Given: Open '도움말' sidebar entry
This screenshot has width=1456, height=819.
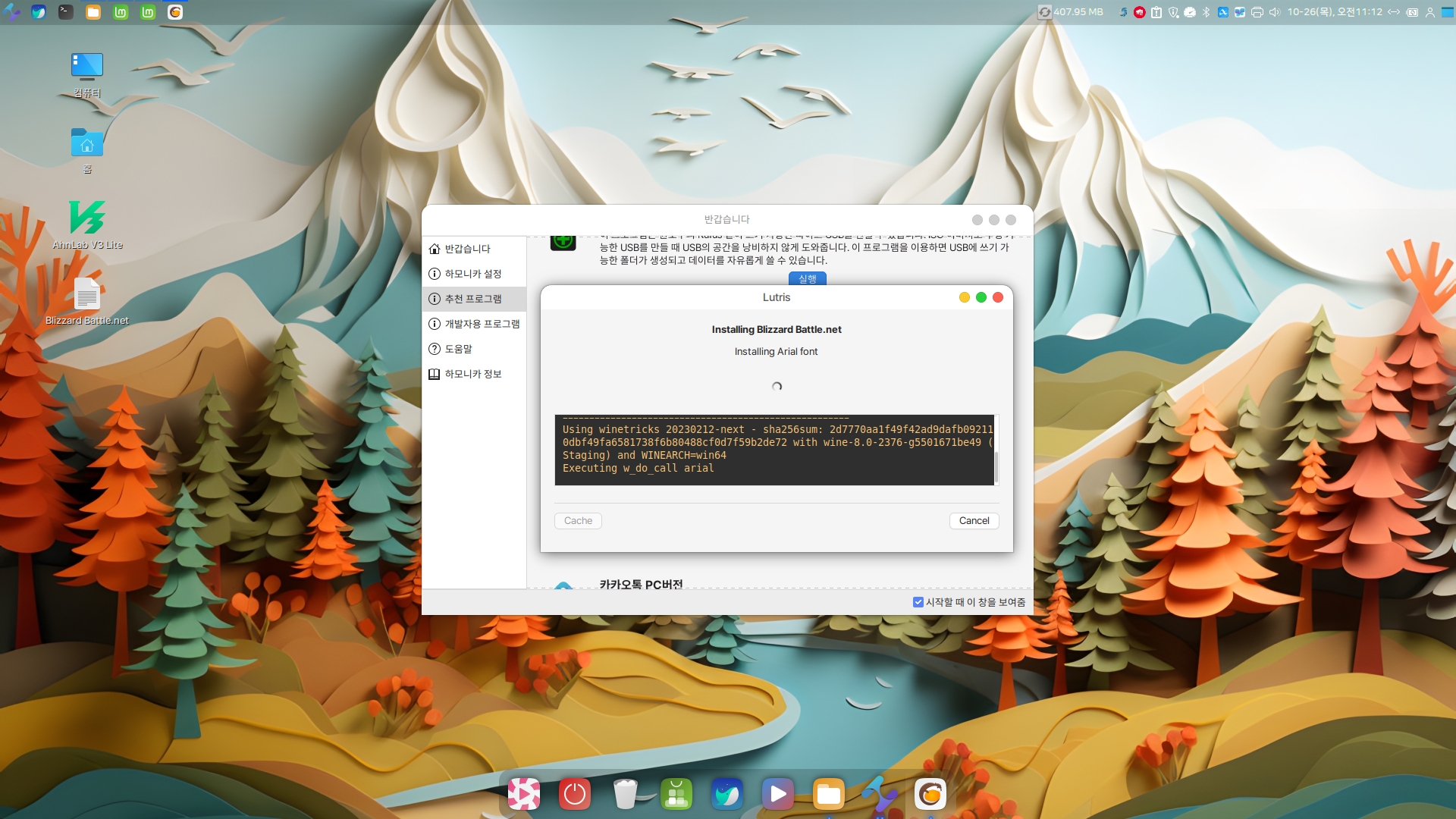Looking at the screenshot, I should (x=458, y=349).
